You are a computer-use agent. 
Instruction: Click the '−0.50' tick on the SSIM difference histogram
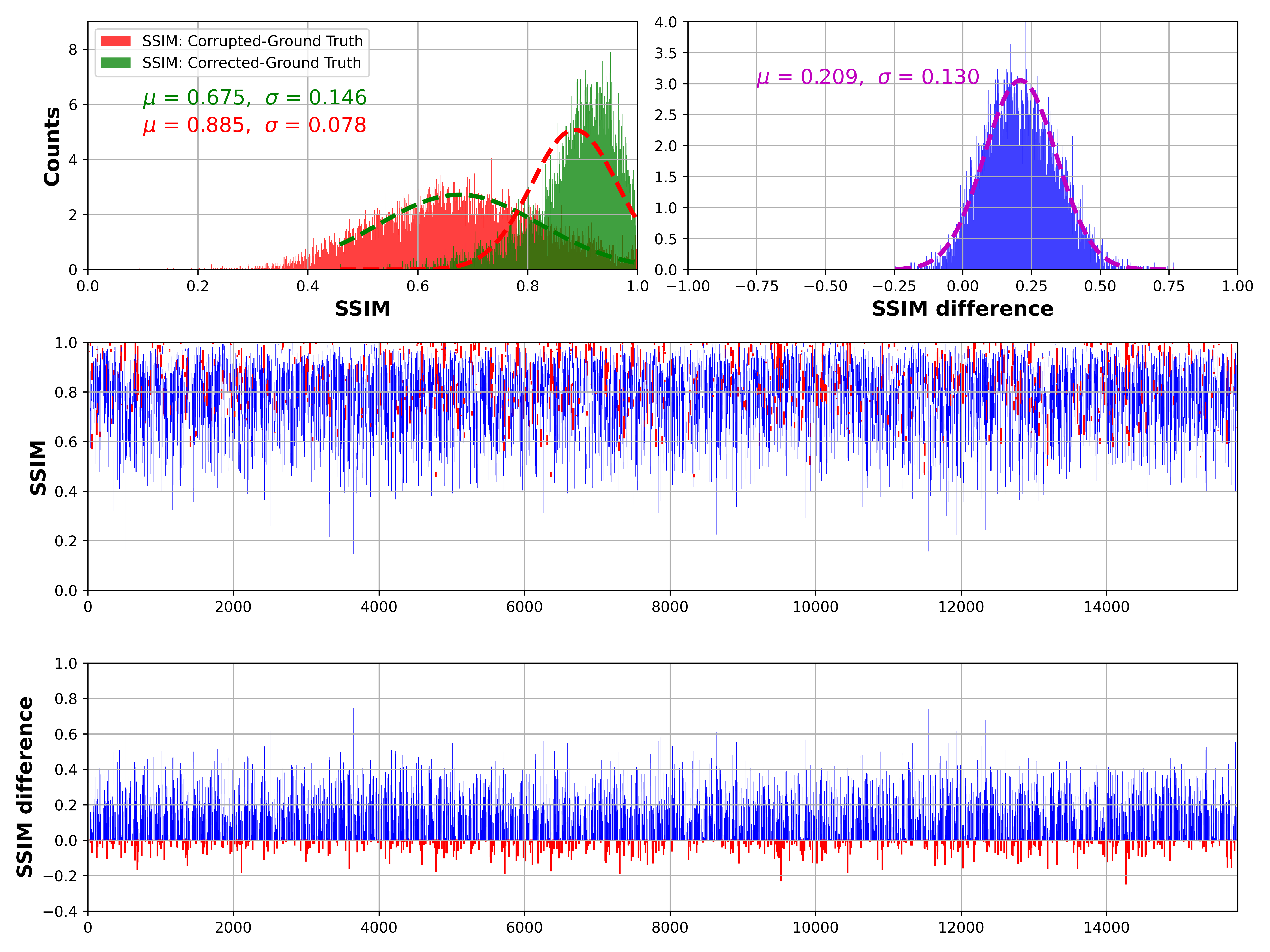(x=826, y=286)
